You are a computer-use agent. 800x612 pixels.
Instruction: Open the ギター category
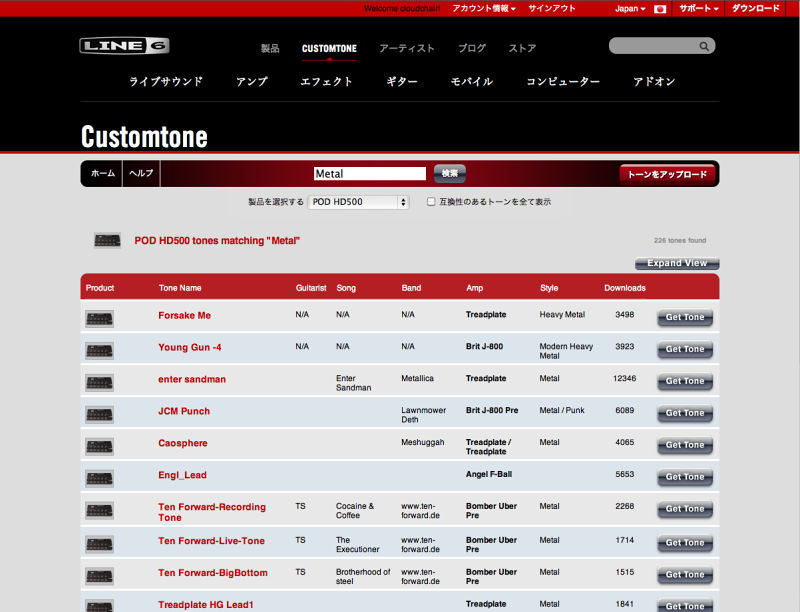click(402, 82)
